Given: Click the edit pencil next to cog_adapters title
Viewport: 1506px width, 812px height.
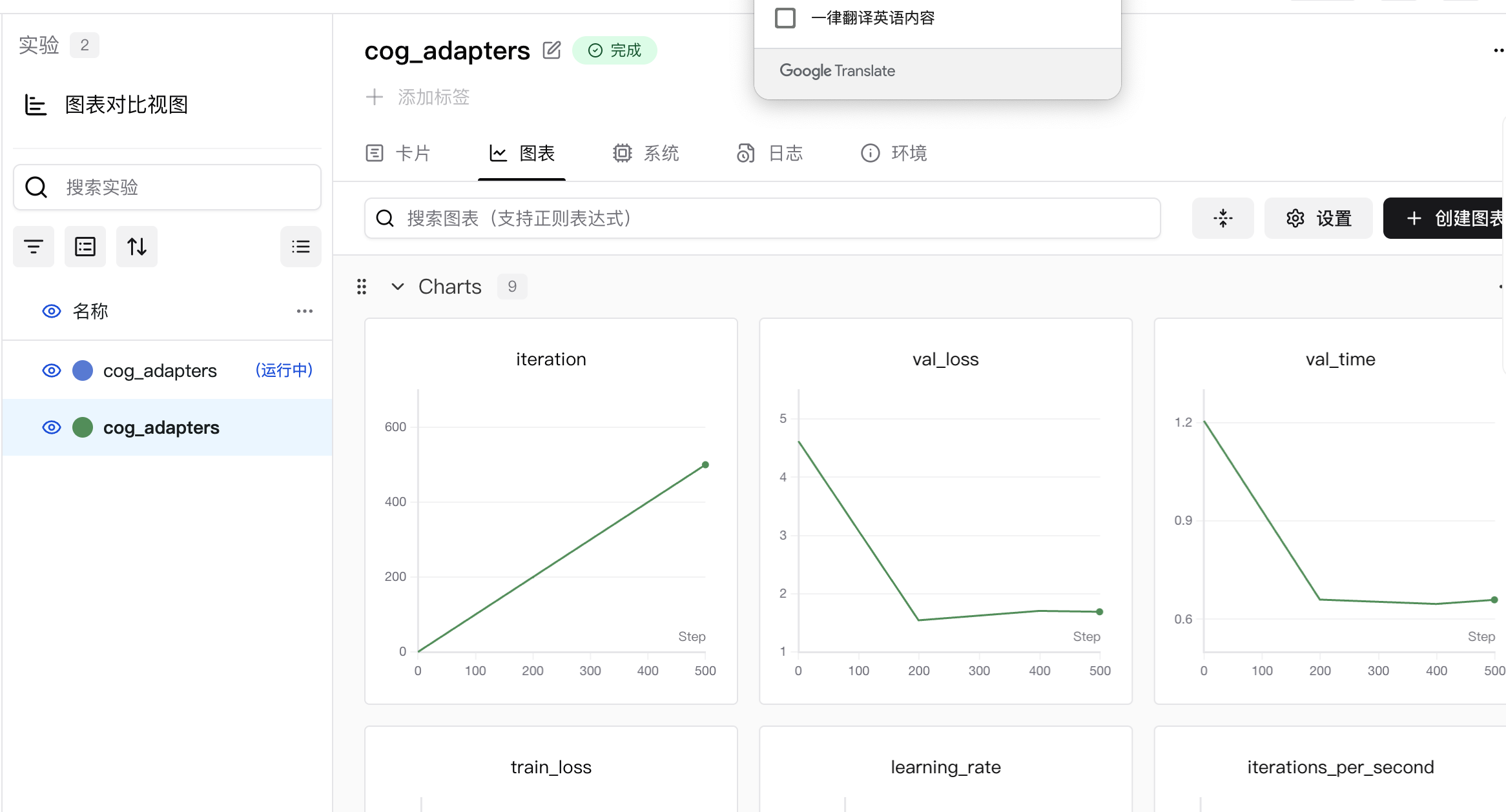Looking at the screenshot, I should (x=551, y=50).
